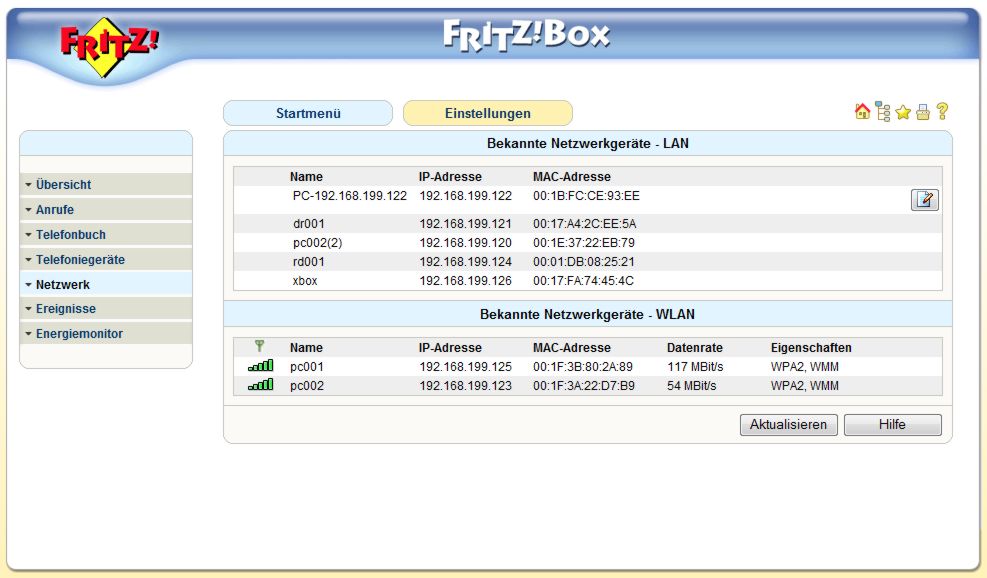The height and width of the screenshot is (578, 987).
Task: Click MAC address 00:1E:37:22:EB:79
Action: click(584, 242)
